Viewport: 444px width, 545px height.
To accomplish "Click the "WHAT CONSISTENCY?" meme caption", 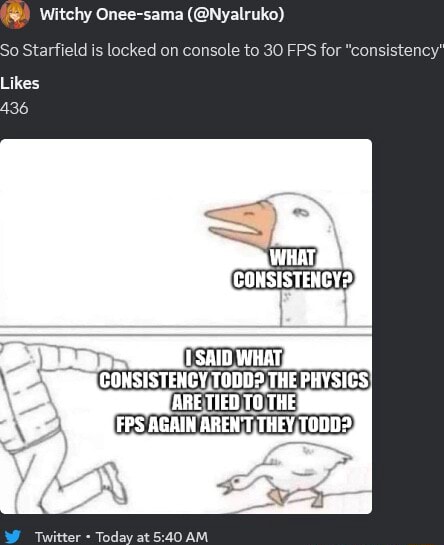I will [292, 268].
